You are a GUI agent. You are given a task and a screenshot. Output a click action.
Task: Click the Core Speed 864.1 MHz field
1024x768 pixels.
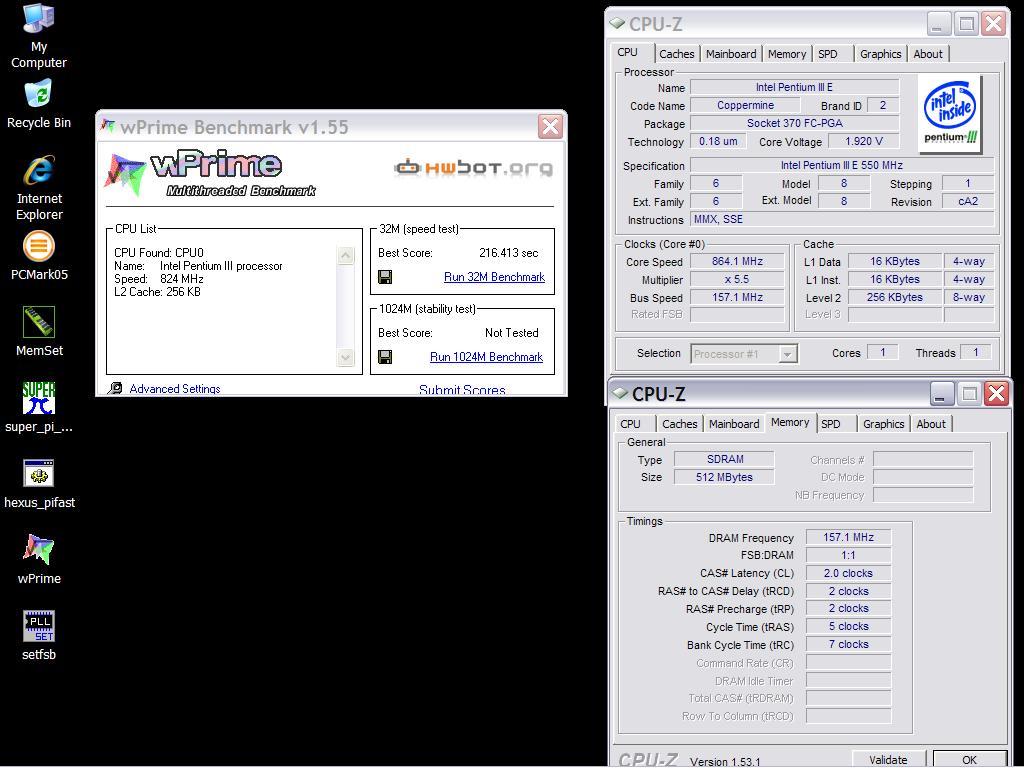tap(737, 261)
